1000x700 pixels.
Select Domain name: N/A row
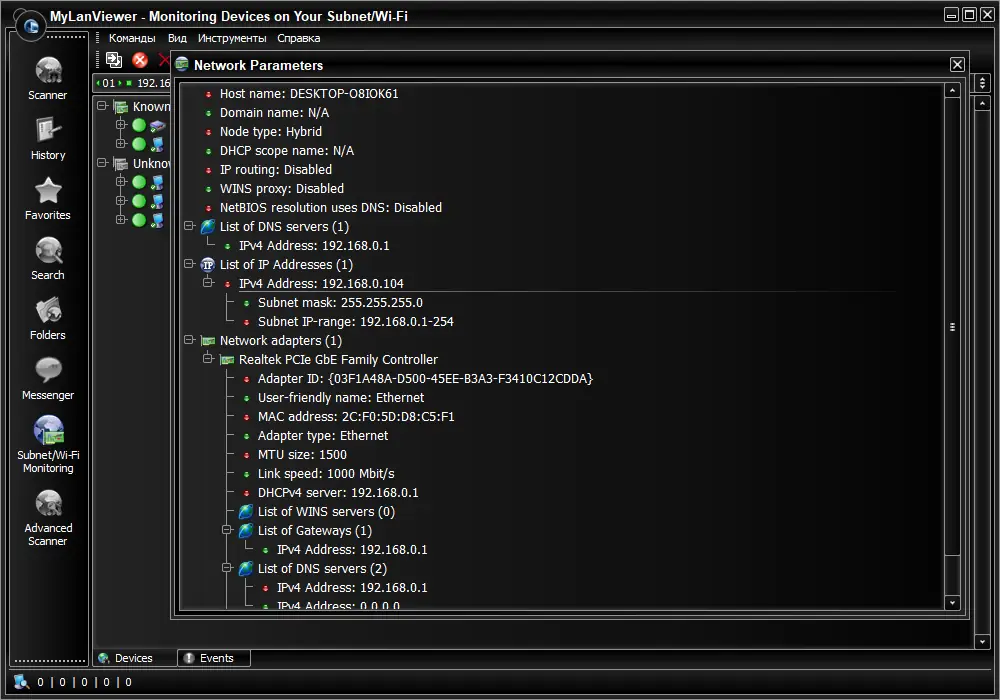(x=275, y=113)
